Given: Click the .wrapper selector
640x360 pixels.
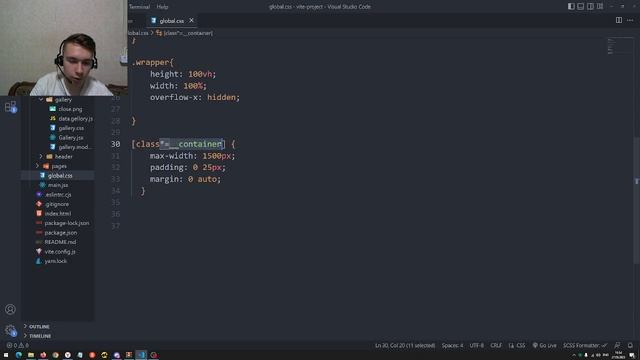Looking at the screenshot, I should tap(151, 62).
